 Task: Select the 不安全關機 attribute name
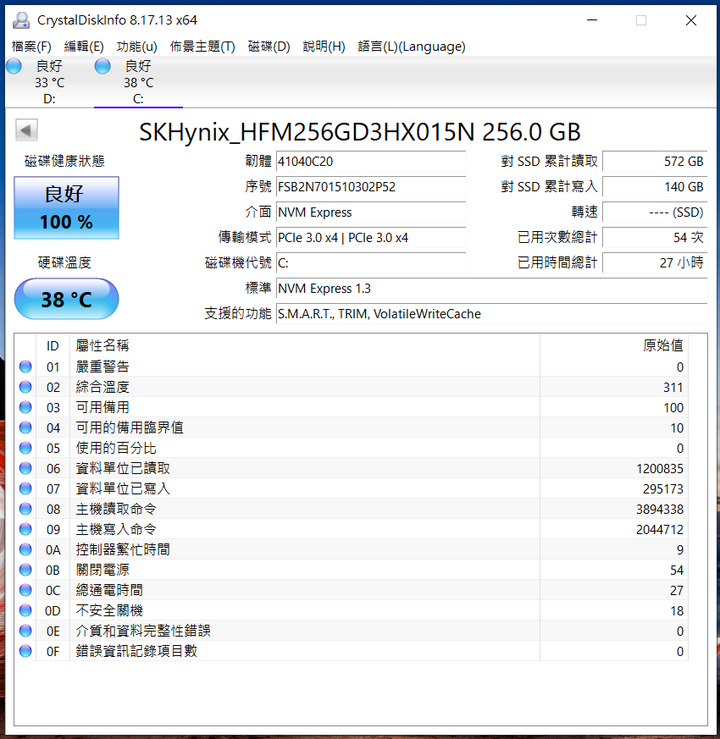(109, 610)
